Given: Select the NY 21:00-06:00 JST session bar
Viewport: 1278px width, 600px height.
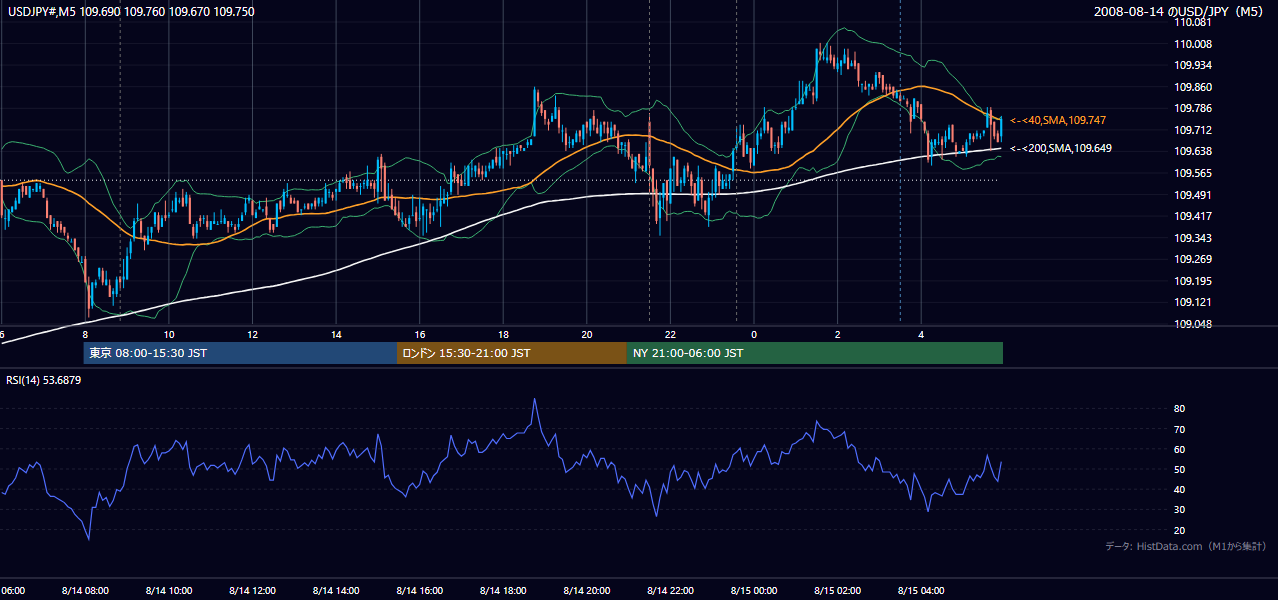Looking at the screenshot, I should tap(815, 353).
